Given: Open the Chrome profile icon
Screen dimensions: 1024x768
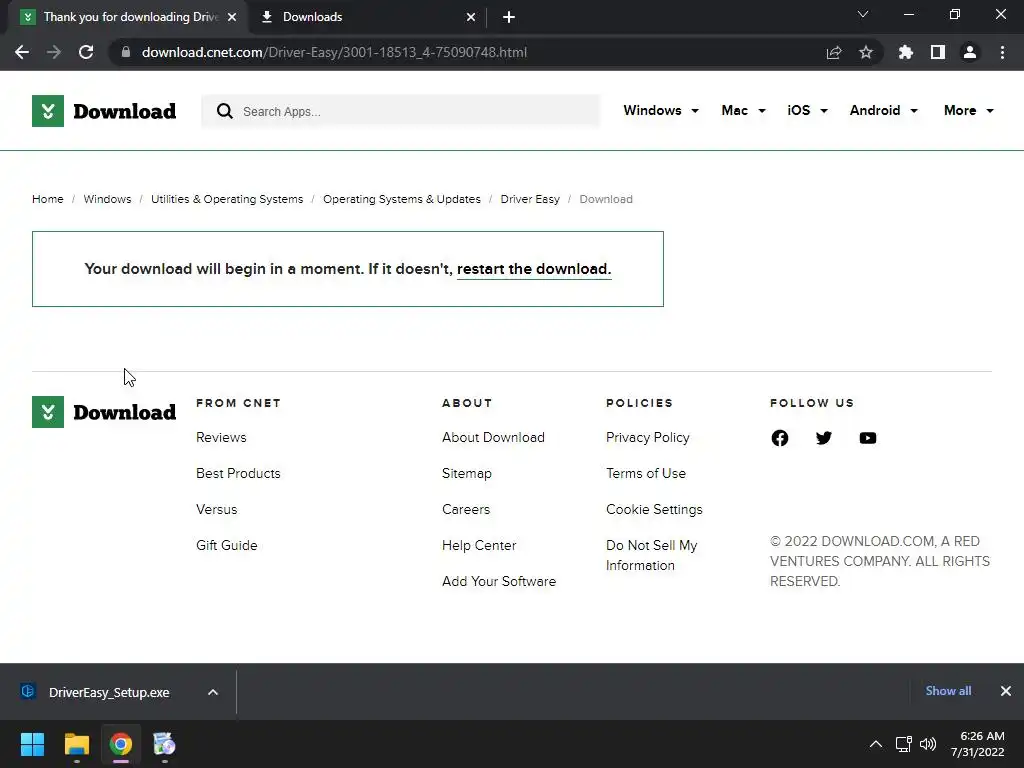Looking at the screenshot, I should 970,52.
